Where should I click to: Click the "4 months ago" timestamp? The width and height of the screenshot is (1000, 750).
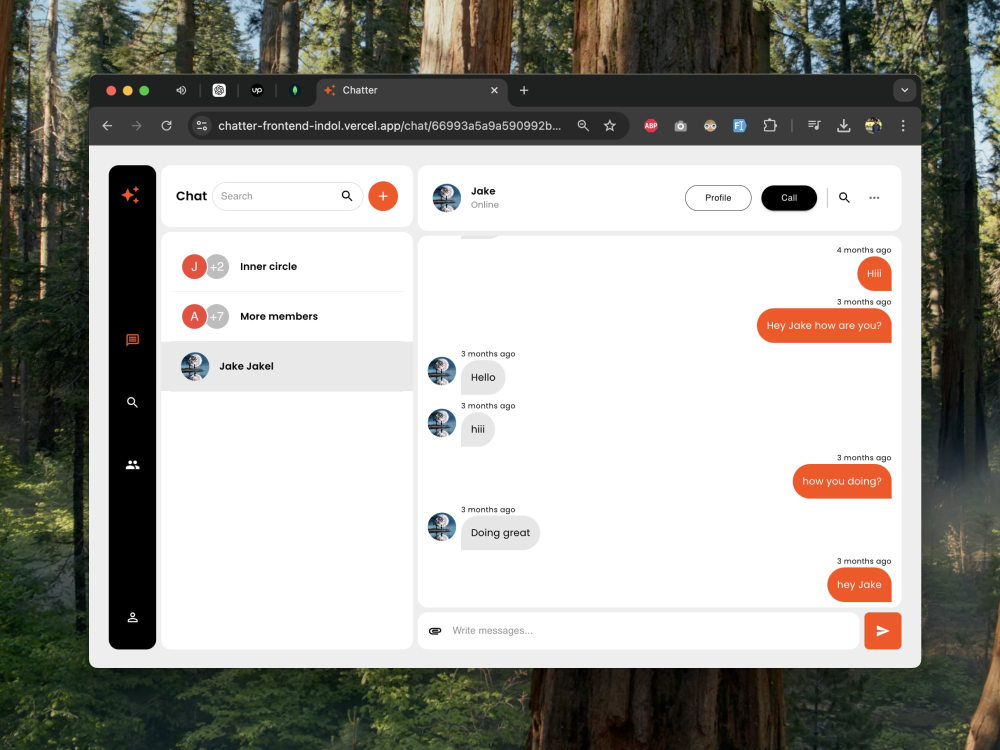pyautogui.click(x=864, y=250)
